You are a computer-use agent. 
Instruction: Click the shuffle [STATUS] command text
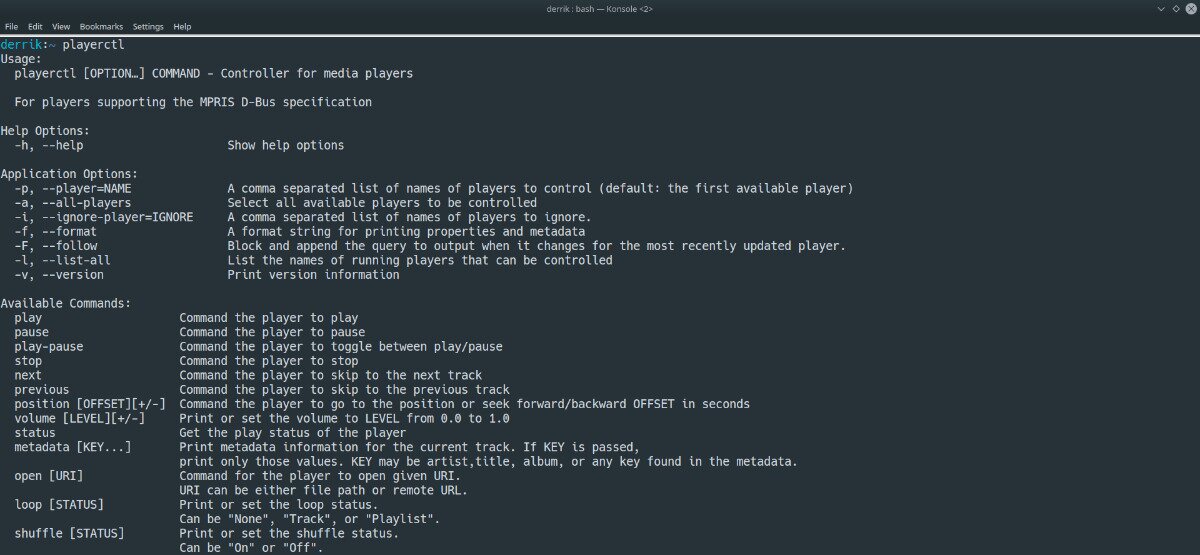(x=70, y=533)
